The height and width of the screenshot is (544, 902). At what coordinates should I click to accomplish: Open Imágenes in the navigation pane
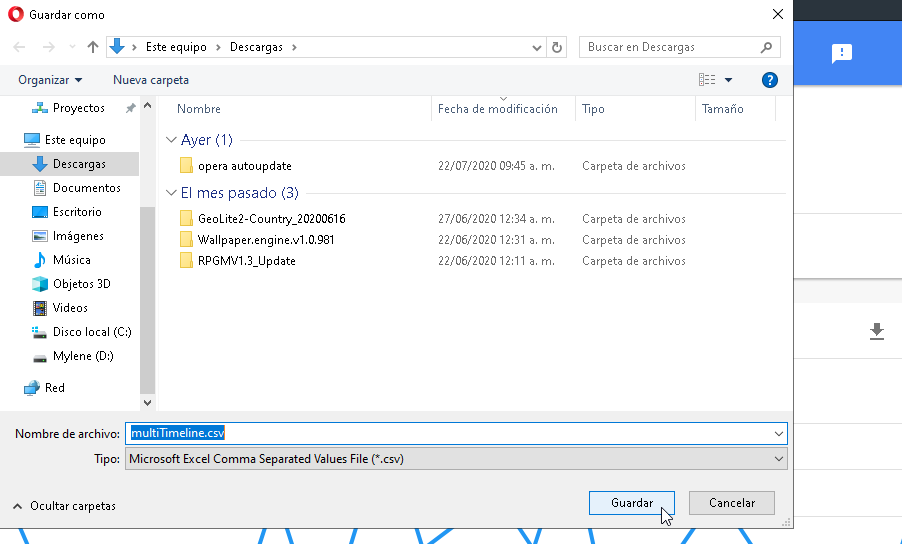point(78,236)
